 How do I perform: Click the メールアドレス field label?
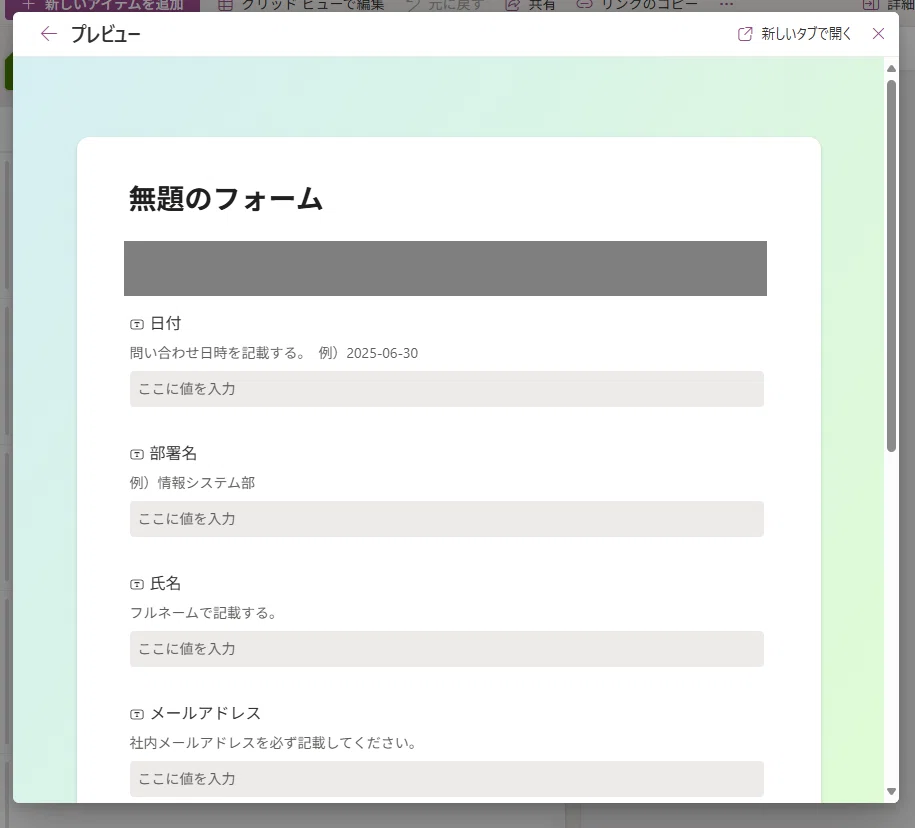tap(205, 714)
